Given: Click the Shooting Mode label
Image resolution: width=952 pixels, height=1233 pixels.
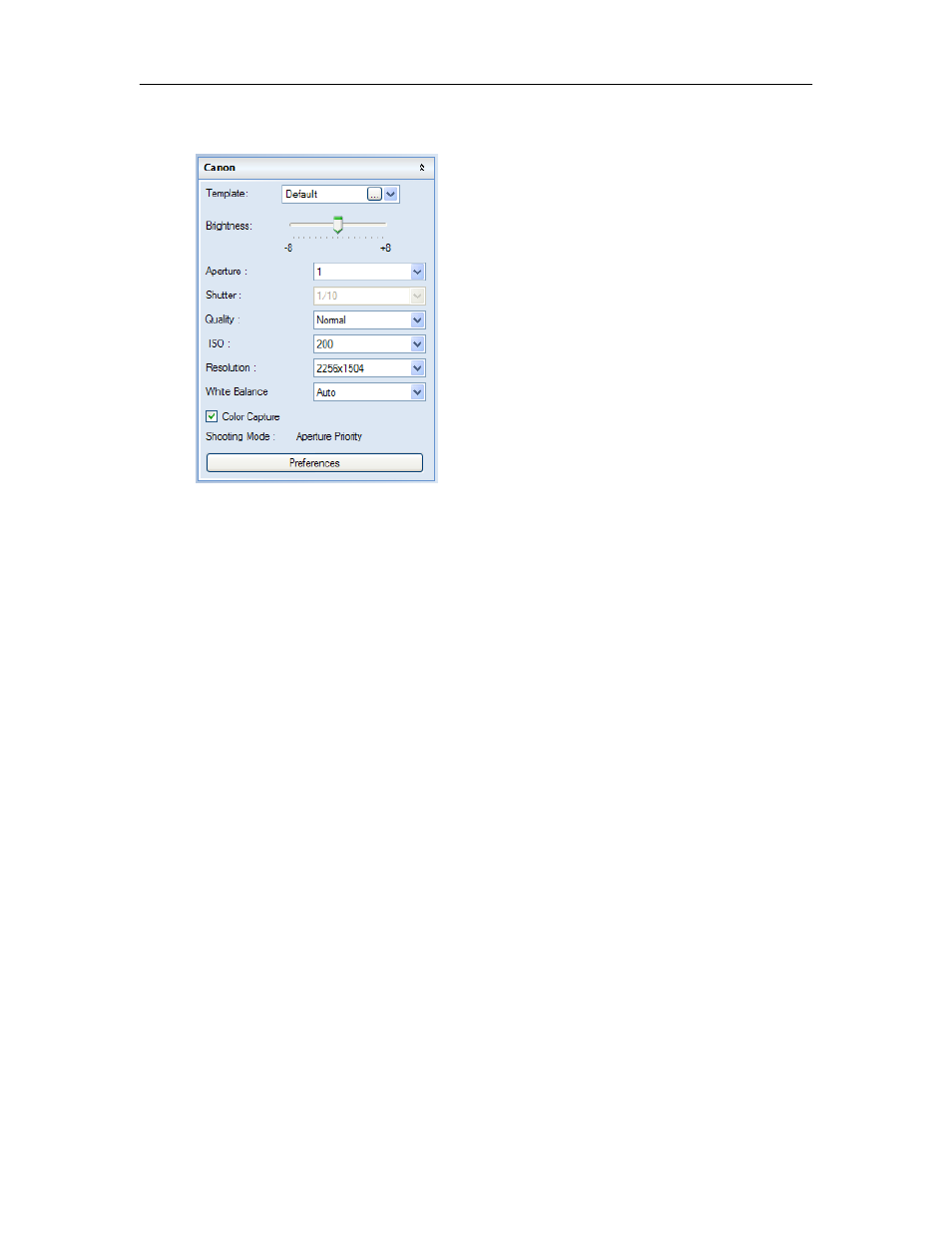Looking at the screenshot, I should pyautogui.click(x=239, y=436).
